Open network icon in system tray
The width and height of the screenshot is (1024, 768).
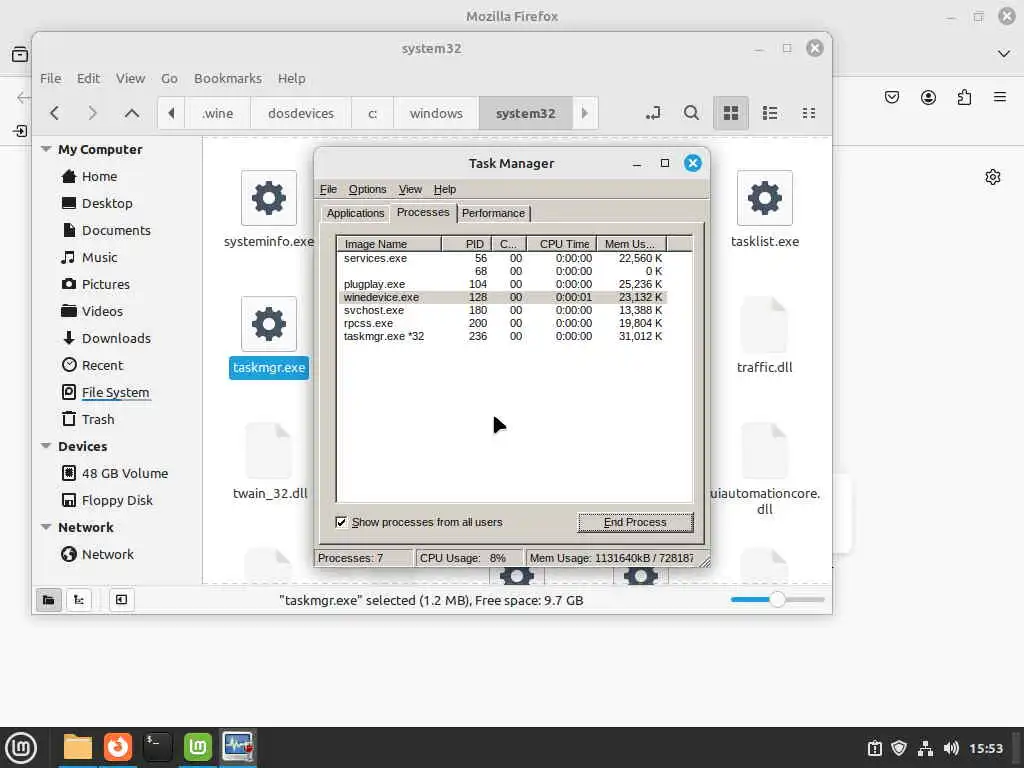925,748
